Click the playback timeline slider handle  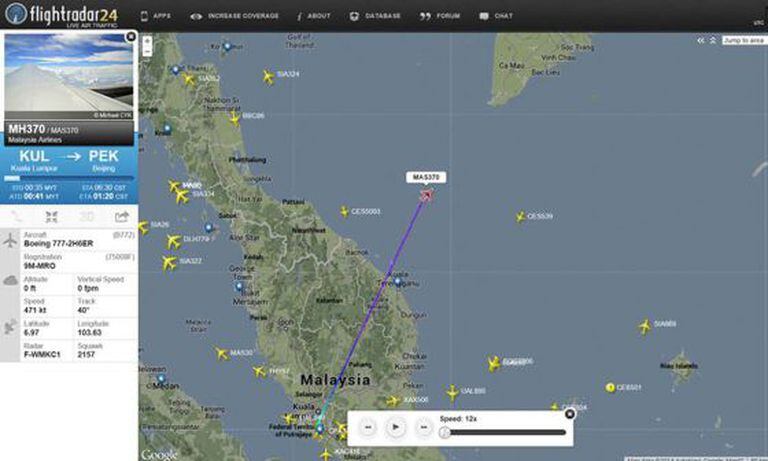[444, 432]
